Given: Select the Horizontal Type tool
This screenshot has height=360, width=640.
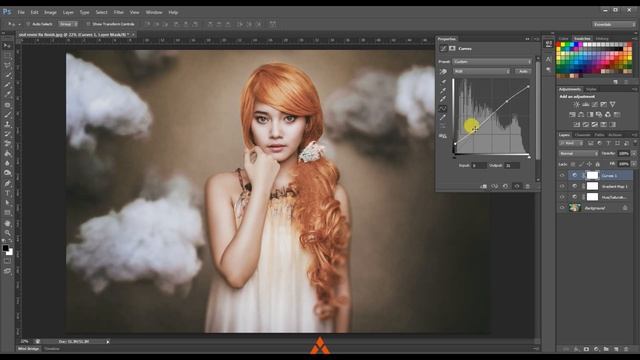Looking at the screenshot, I should pyautogui.click(x=7, y=193).
